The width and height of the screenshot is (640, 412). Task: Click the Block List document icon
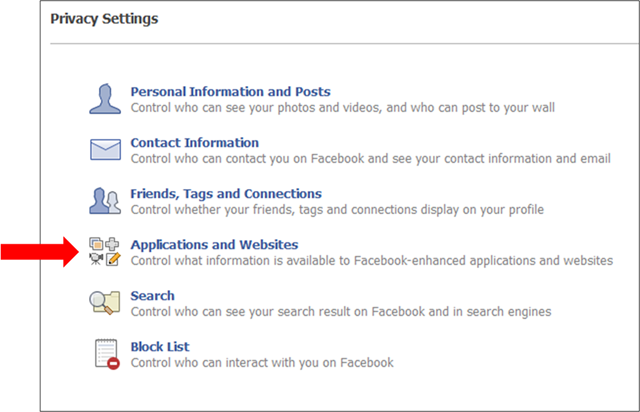point(105,354)
